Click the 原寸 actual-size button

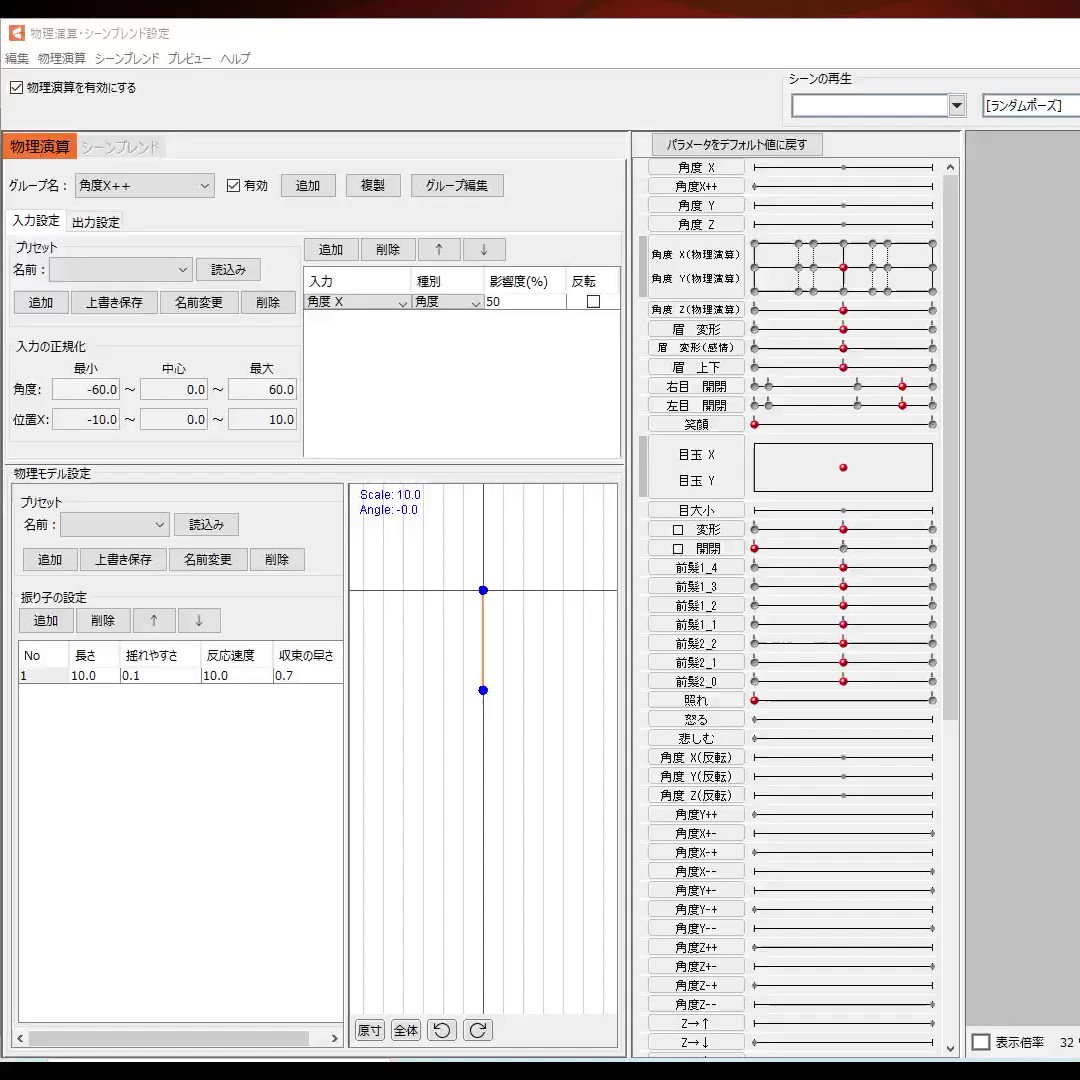370,1030
